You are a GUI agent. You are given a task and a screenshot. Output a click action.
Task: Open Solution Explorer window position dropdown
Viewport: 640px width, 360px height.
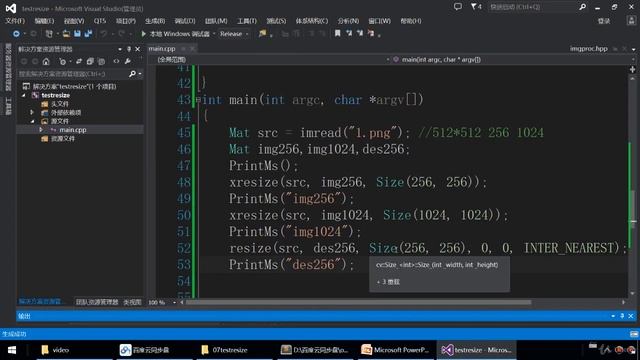pos(120,49)
